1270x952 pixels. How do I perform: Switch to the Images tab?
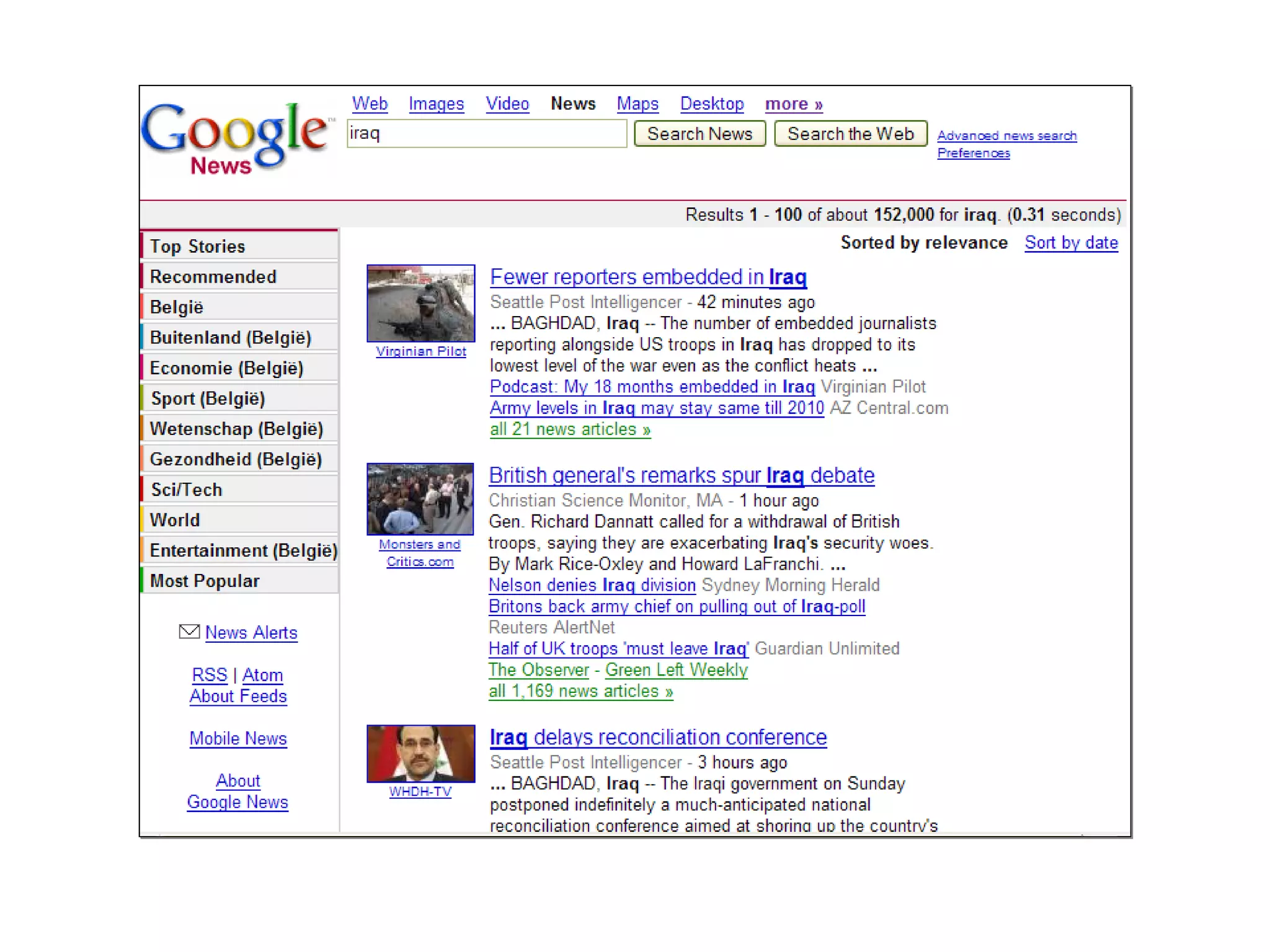[x=436, y=104]
